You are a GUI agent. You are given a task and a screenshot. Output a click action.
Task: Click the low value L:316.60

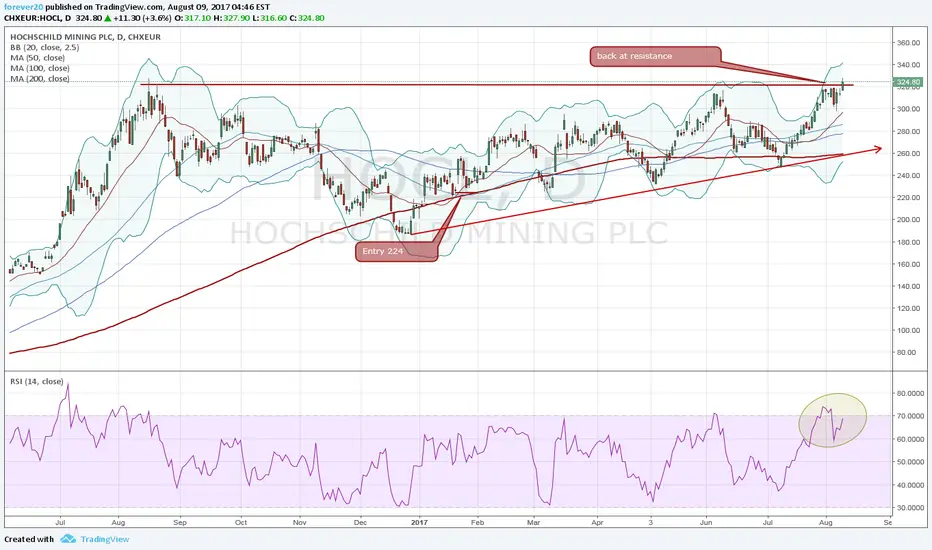(270, 18)
